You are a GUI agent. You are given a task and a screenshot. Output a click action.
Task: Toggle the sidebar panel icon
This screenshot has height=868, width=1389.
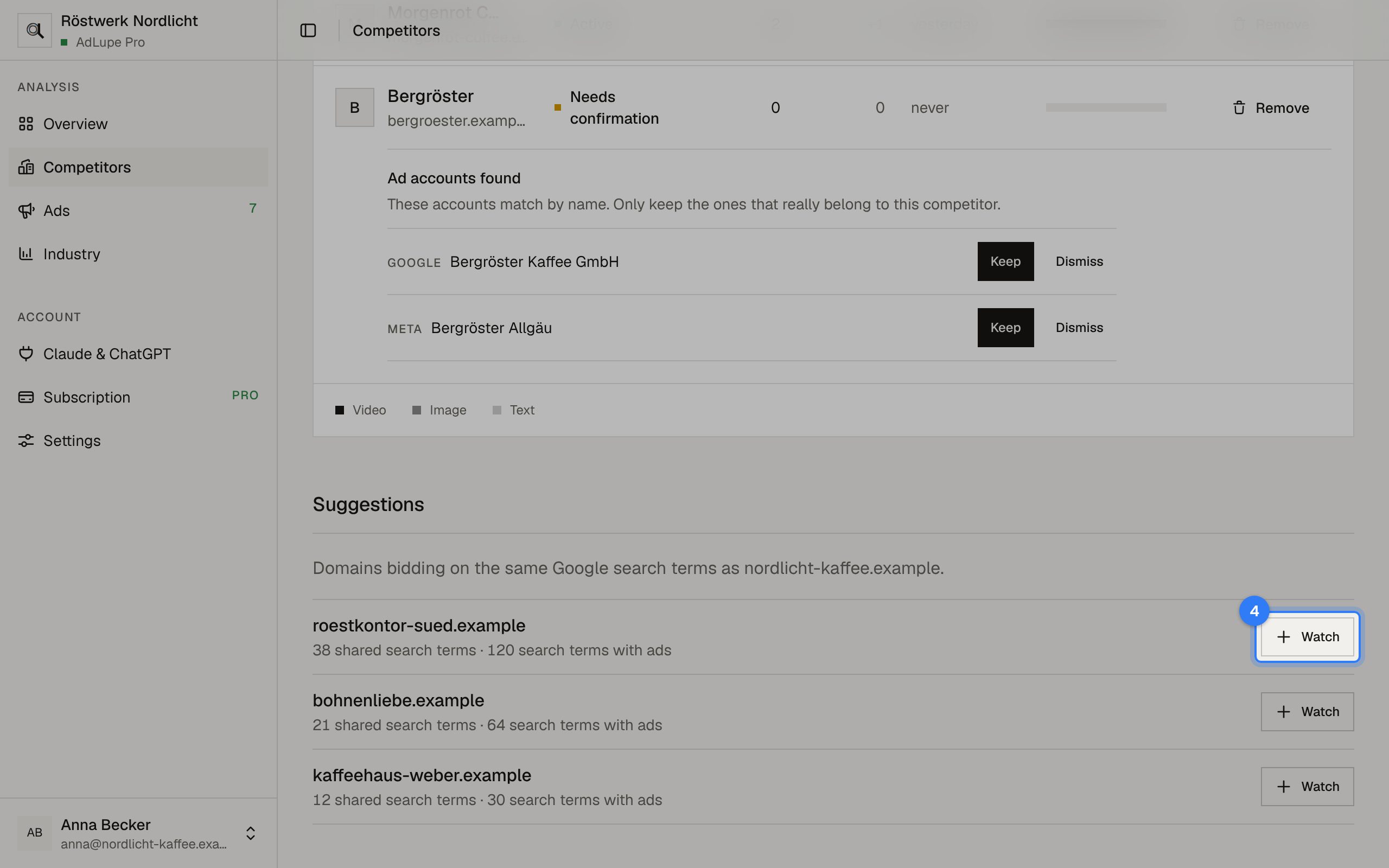click(x=308, y=30)
